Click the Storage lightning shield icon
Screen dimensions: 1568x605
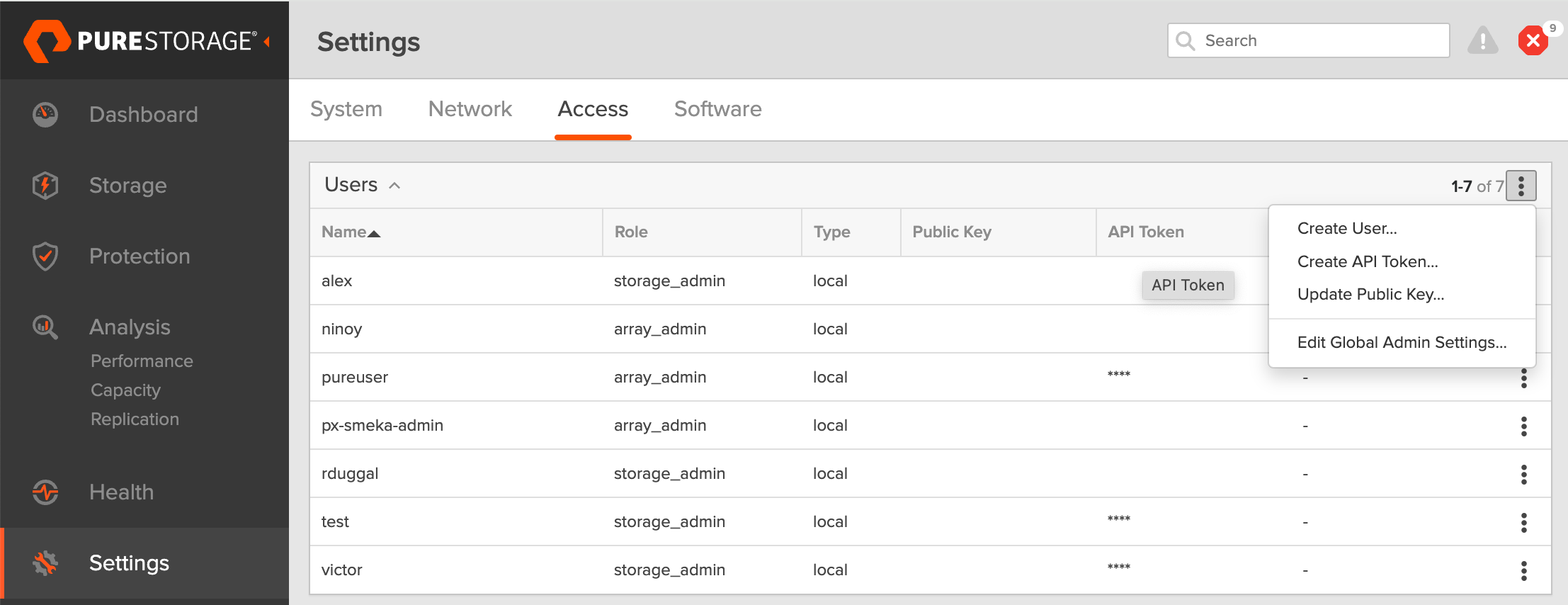click(x=45, y=186)
